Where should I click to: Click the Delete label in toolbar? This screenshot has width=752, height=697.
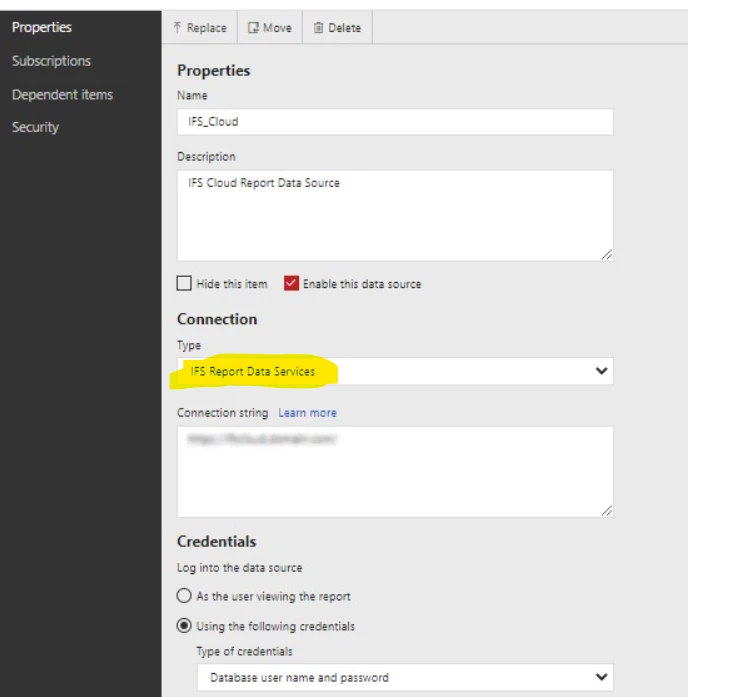click(344, 28)
